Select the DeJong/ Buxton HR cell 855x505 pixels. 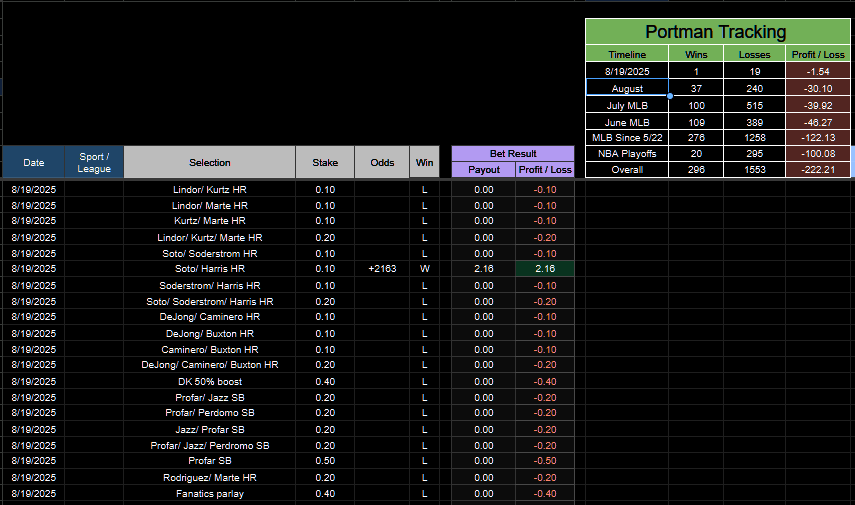[x=209, y=333]
